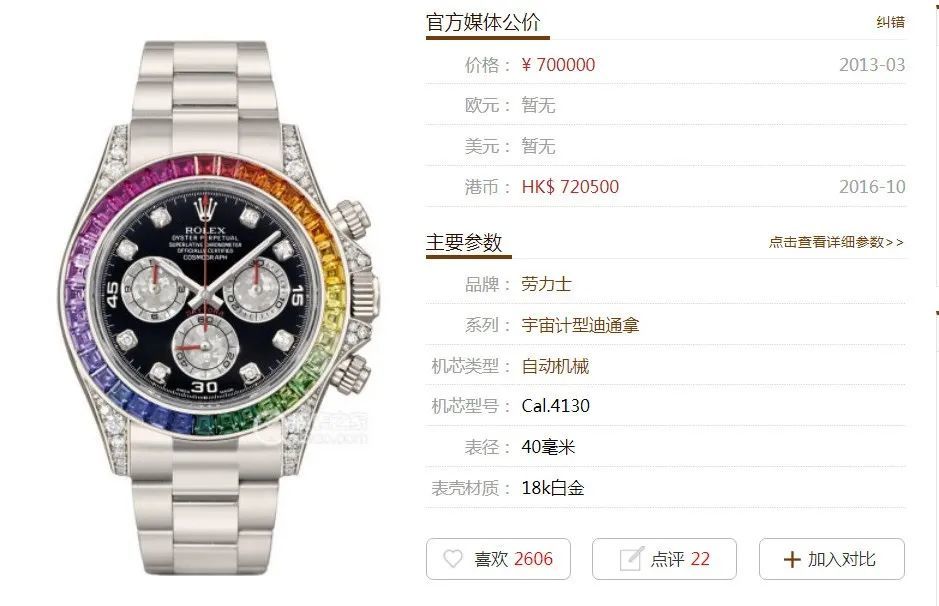Select the 主要参数 section heading
The width and height of the screenshot is (939, 606).
click(464, 242)
